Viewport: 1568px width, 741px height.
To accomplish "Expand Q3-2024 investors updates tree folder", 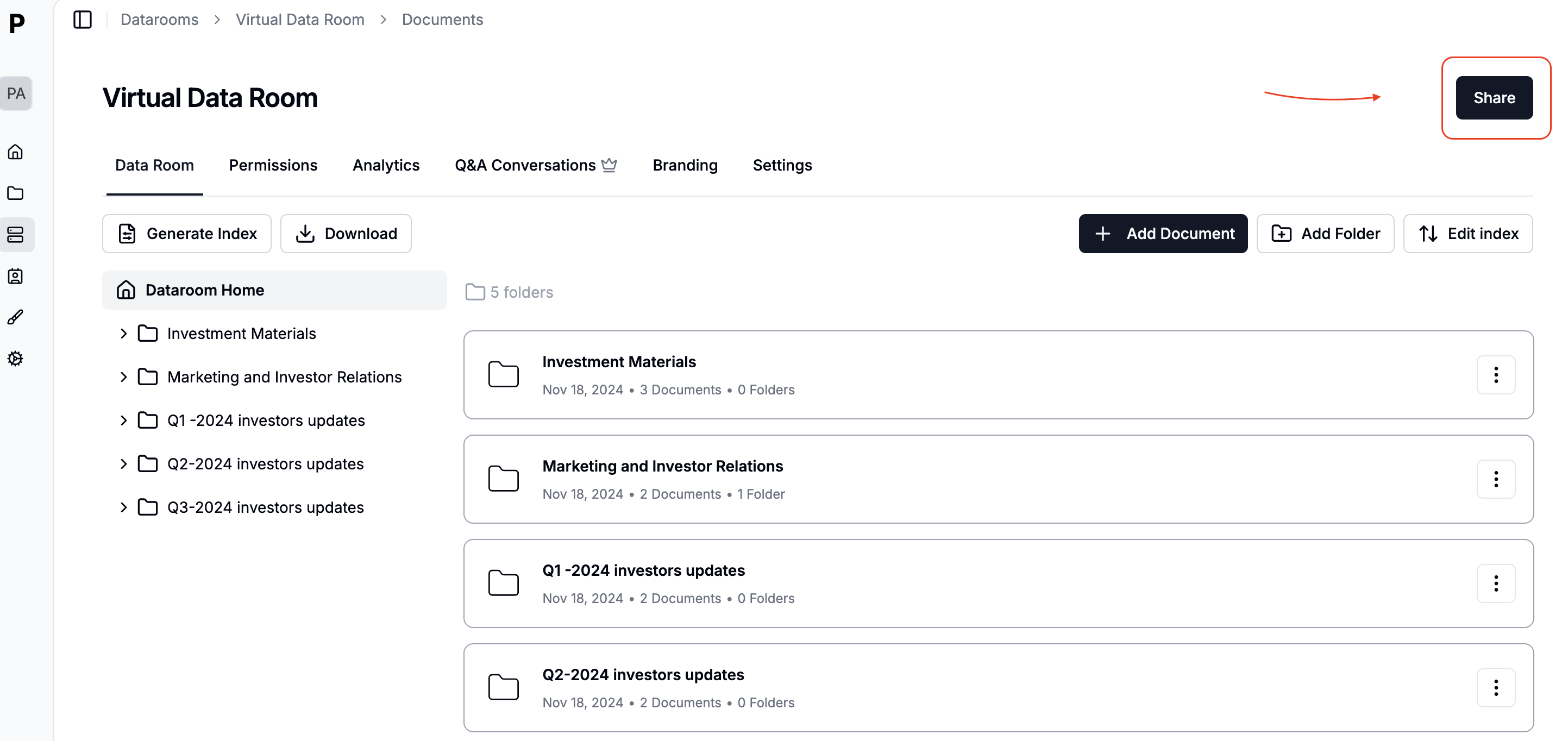I will point(123,507).
